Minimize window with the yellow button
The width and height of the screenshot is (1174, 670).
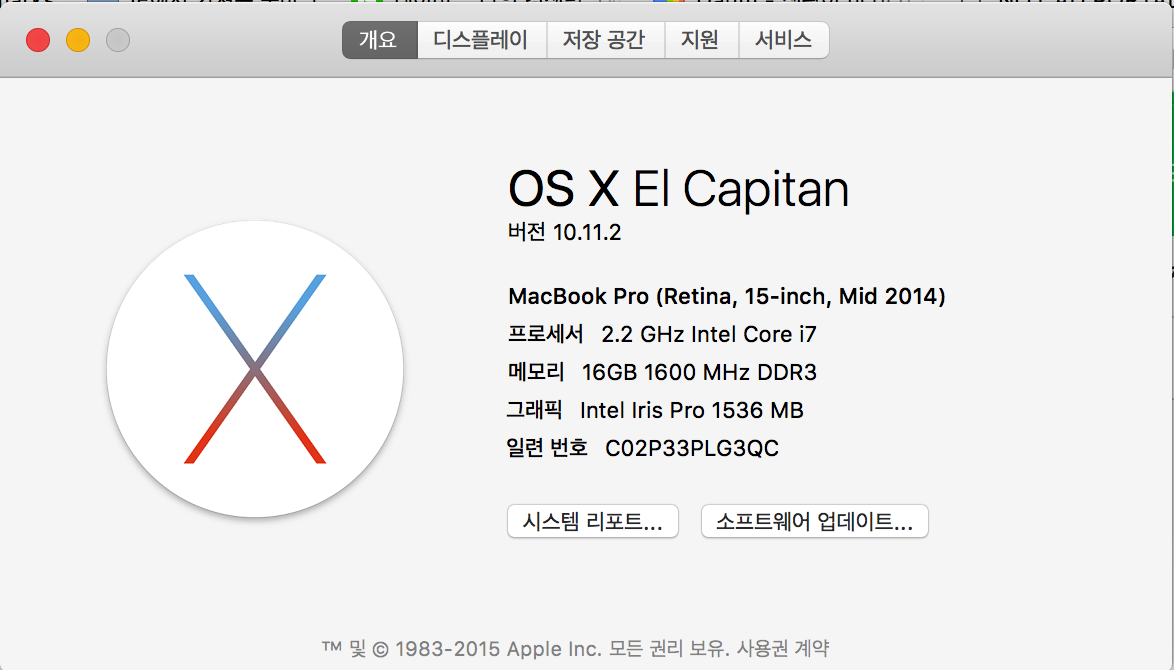click(78, 40)
